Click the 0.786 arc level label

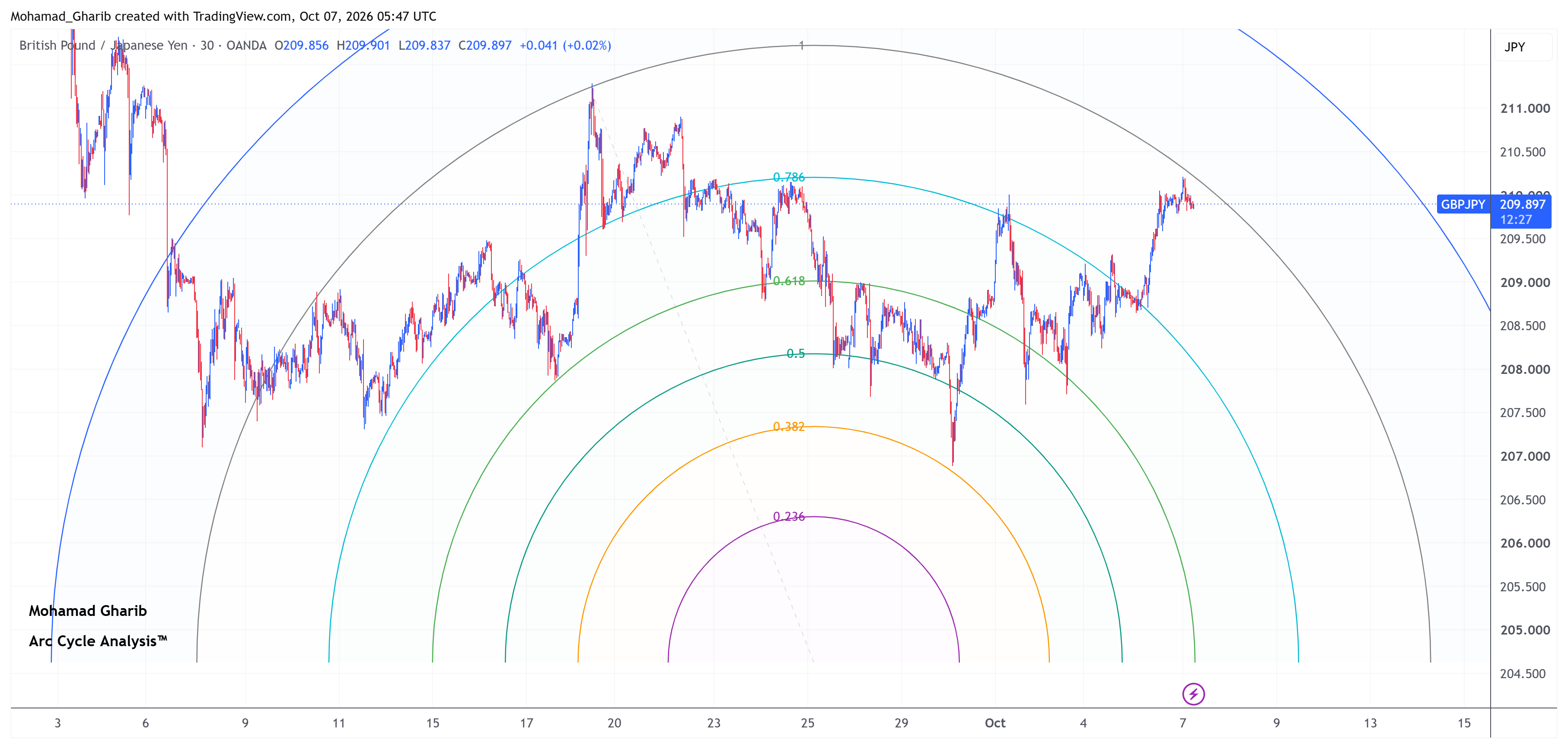789,177
